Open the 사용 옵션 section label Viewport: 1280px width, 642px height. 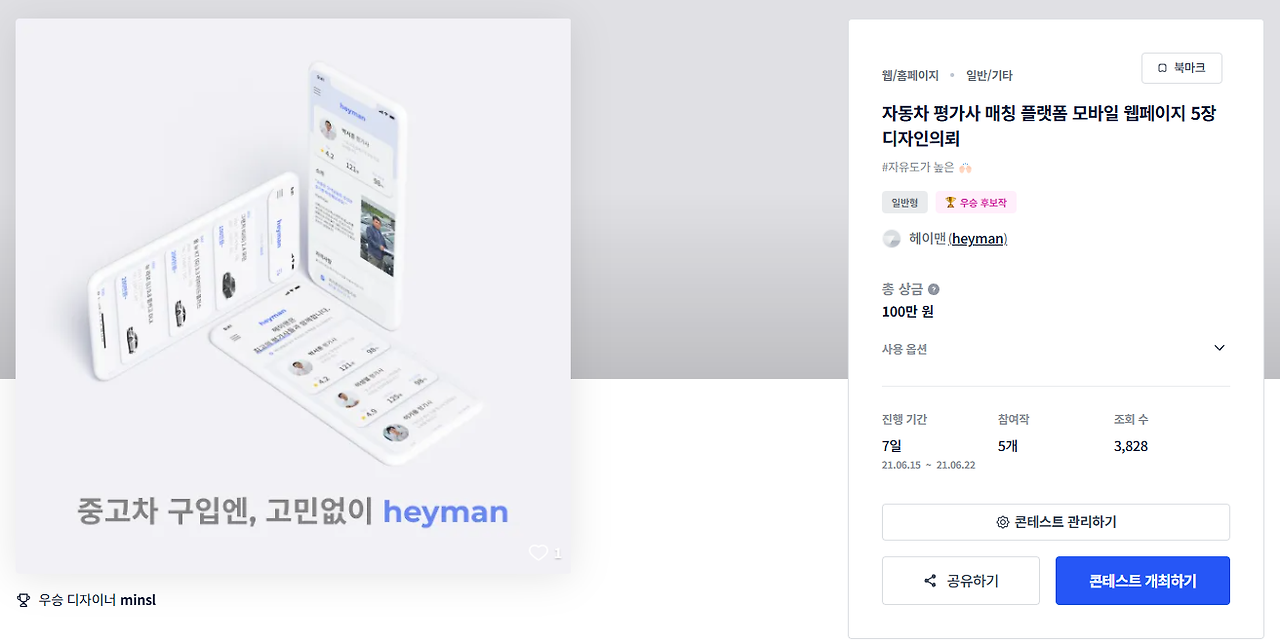click(x=904, y=349)
